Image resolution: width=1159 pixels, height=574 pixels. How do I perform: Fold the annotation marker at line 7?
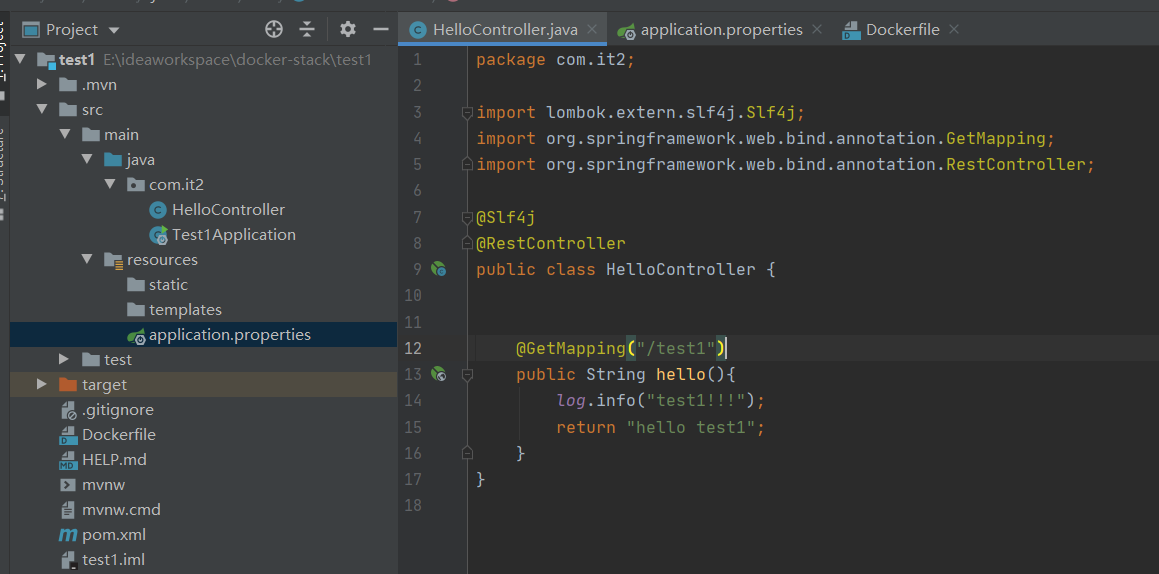(466, 217)
